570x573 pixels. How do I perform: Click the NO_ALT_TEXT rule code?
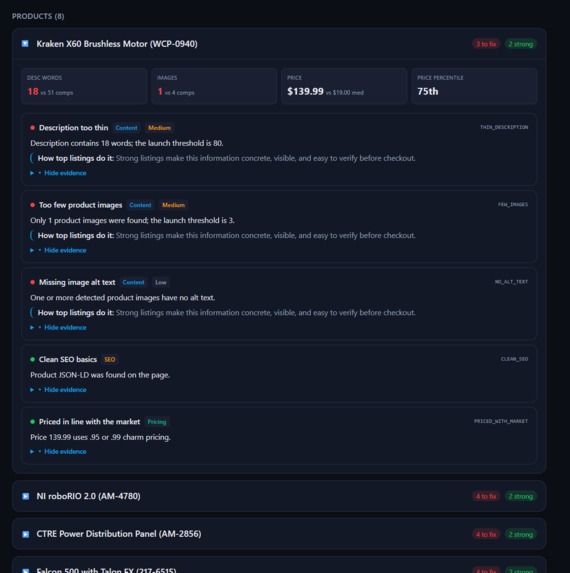[511, 282]
